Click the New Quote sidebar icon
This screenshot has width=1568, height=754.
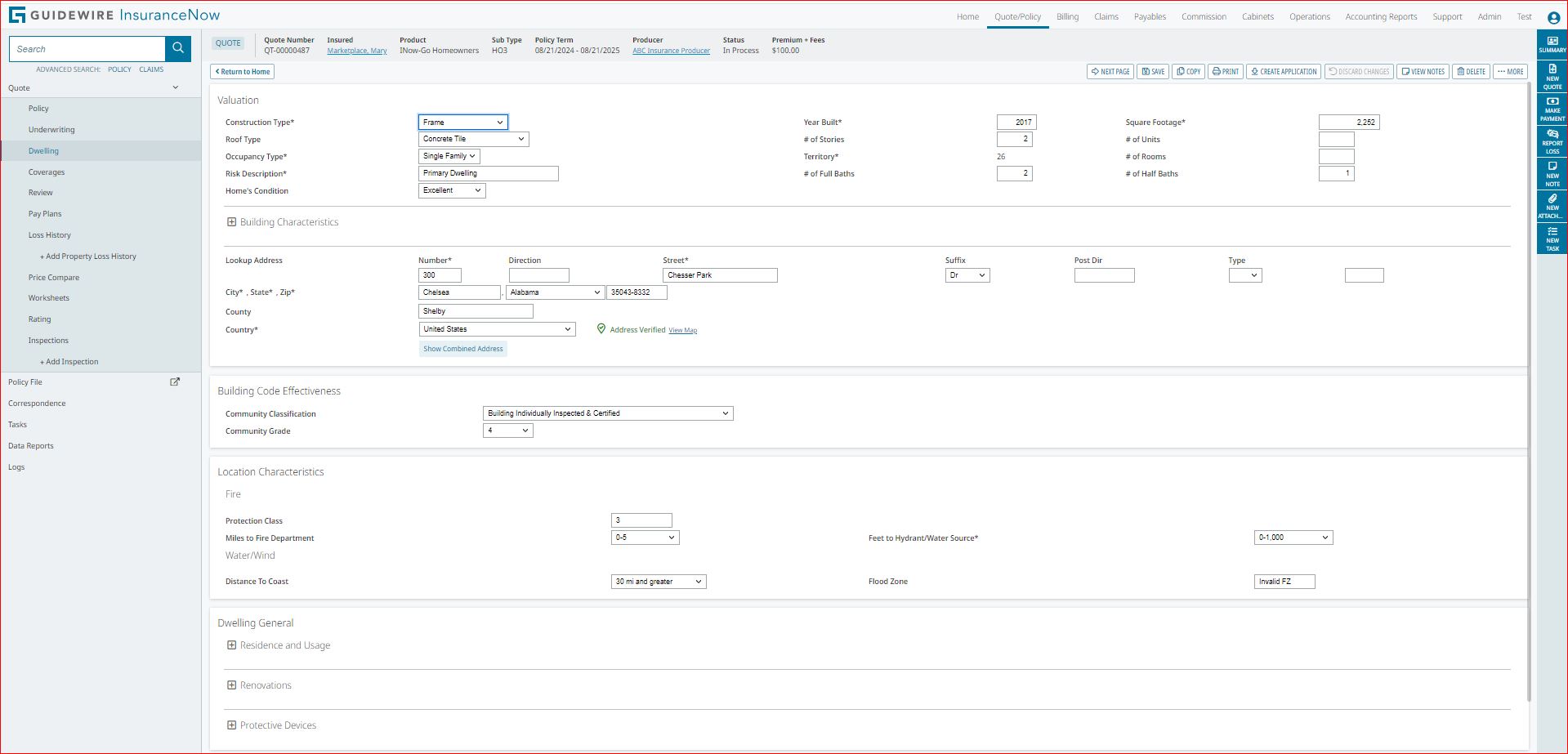[1552, 76]
